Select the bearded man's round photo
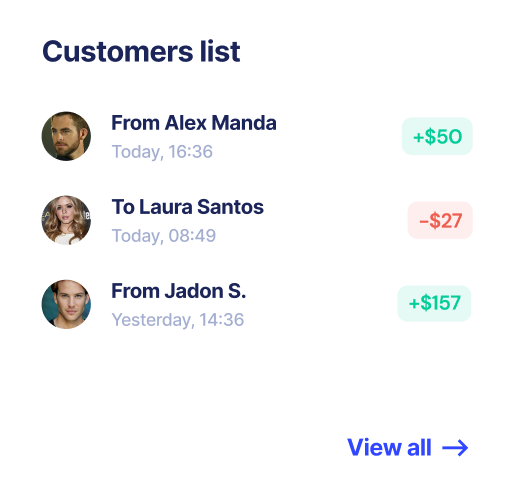This screenshot has width=509, height=500. click(66, 136)
